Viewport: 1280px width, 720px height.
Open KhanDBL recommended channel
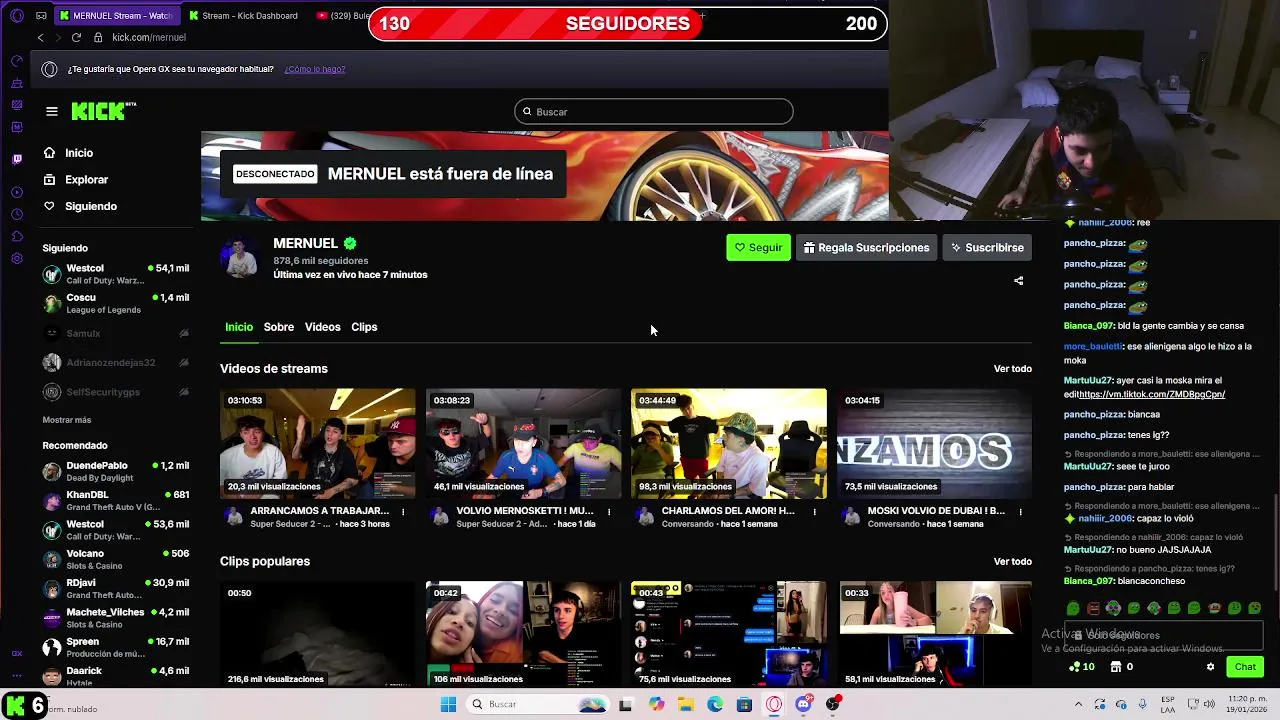pos(116,500)
